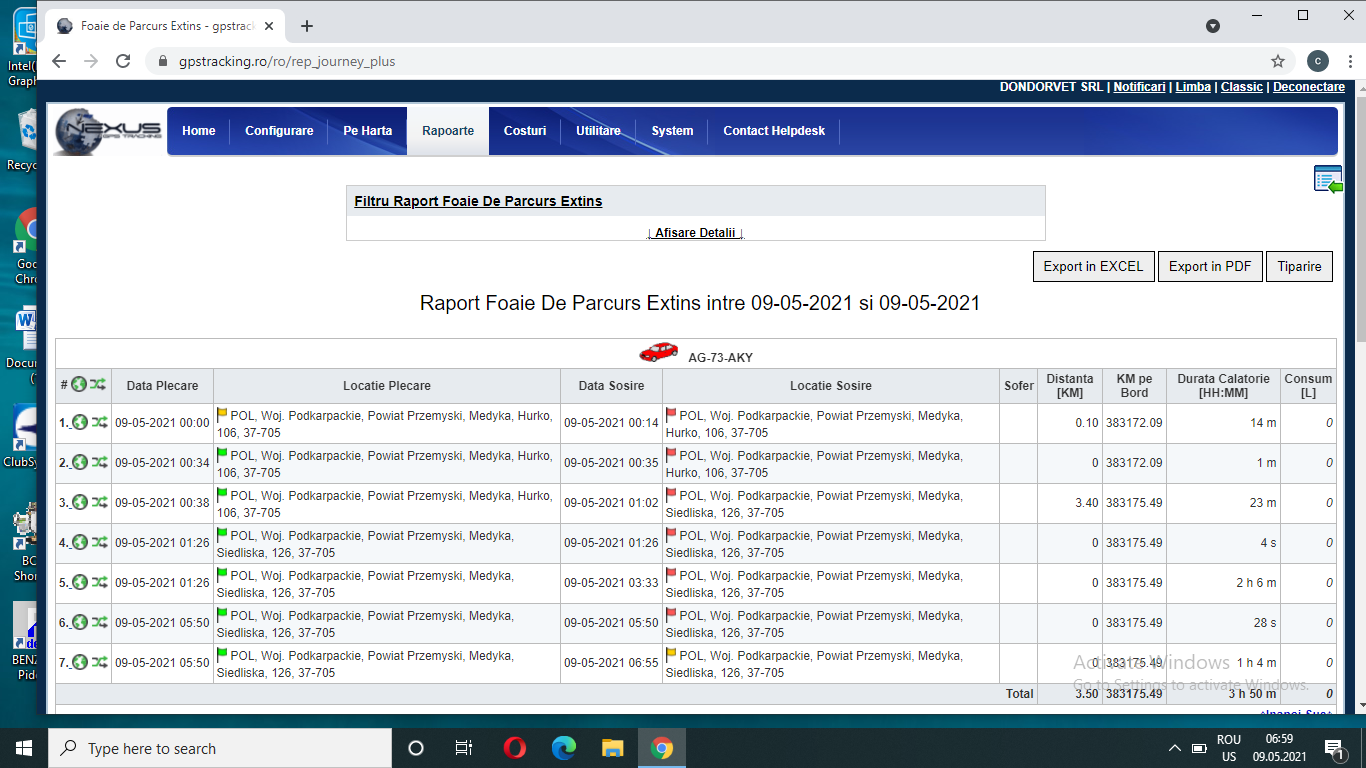Click the Nexus GPS Tracking logo
Screen dimensions: 1366x768
coord(109,131)
